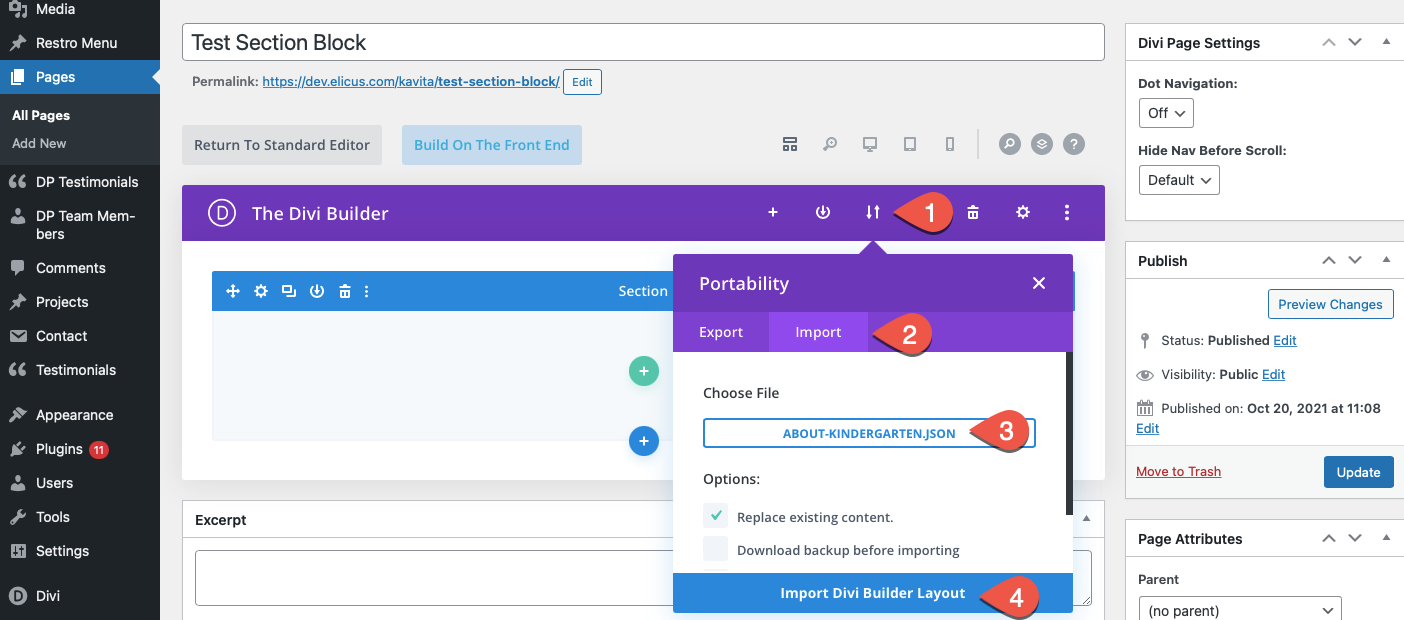Enable Download backup before importing
The image size is (1404, 620).
click(716, 550)
